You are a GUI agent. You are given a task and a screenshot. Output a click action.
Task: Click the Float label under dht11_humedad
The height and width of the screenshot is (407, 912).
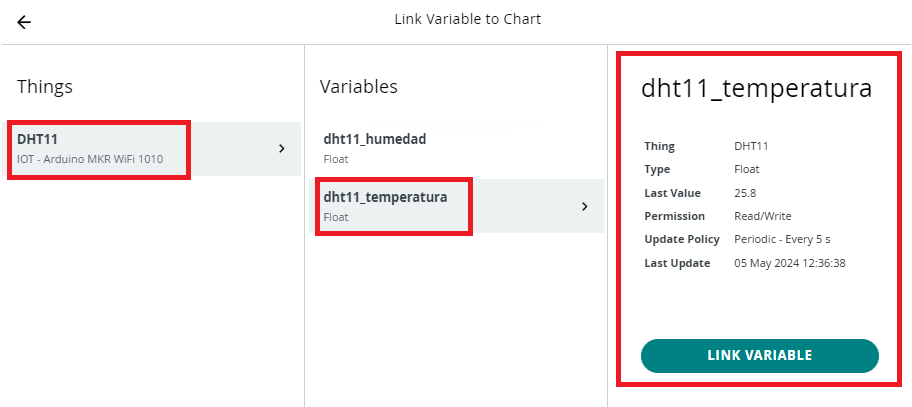tap(336, 159)
